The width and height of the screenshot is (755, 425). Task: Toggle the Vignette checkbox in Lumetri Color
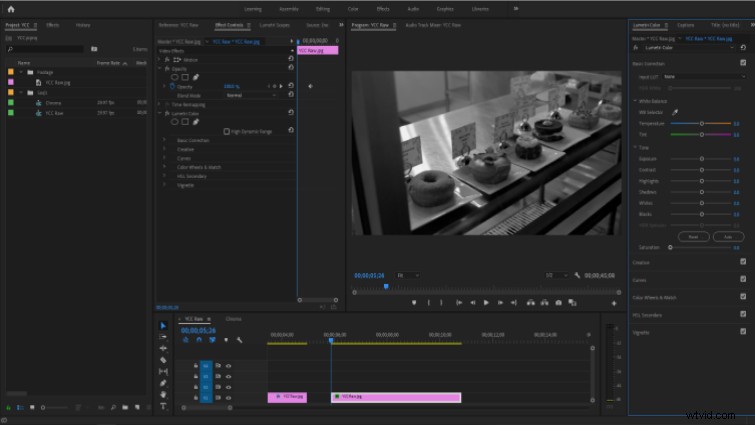pyautogui.click(x=743, y=332)
